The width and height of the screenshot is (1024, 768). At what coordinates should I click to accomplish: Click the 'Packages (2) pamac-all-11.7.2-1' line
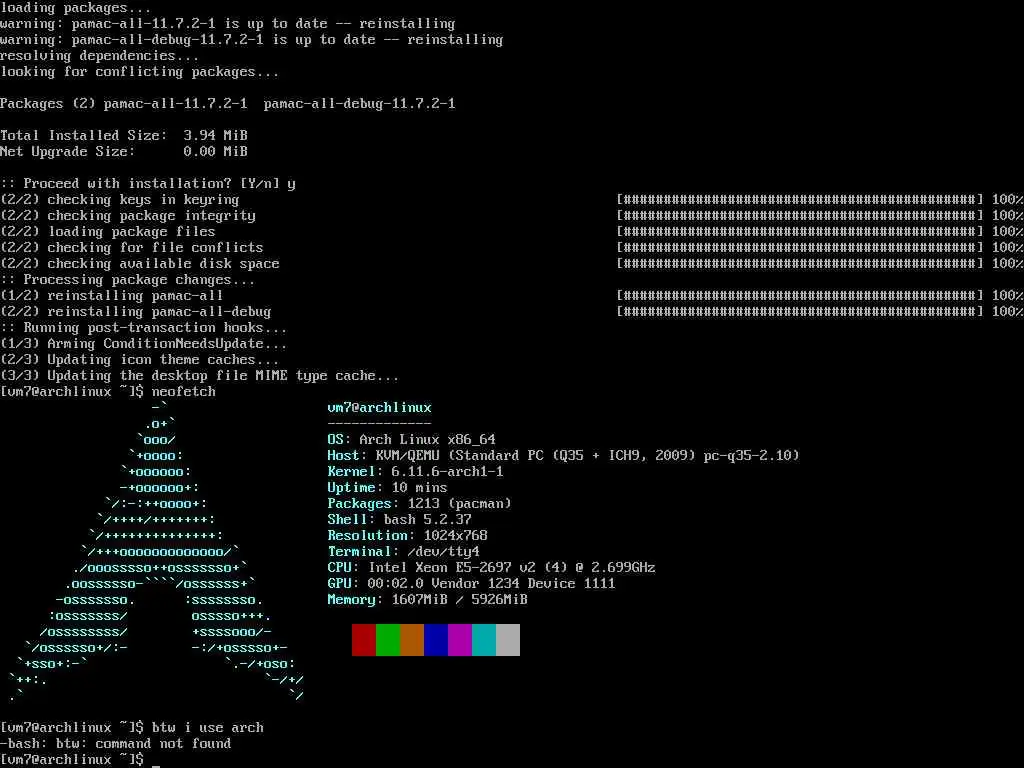(x=228, y=104)
